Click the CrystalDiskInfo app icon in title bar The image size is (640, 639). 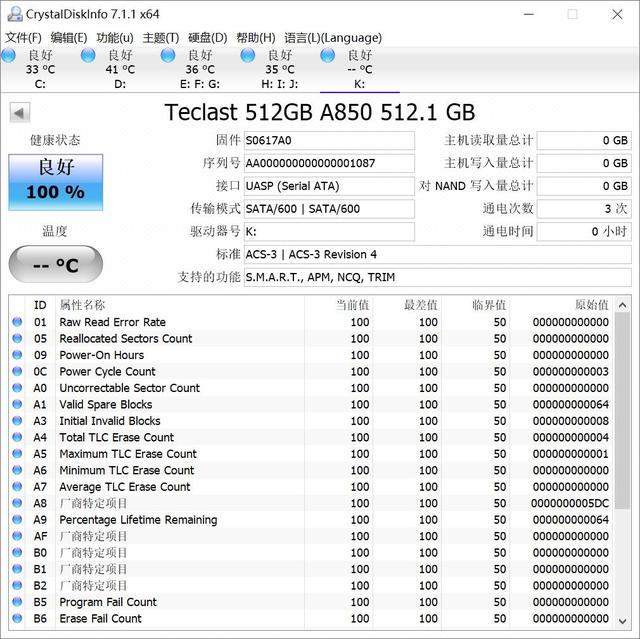[x=15, y=14]
